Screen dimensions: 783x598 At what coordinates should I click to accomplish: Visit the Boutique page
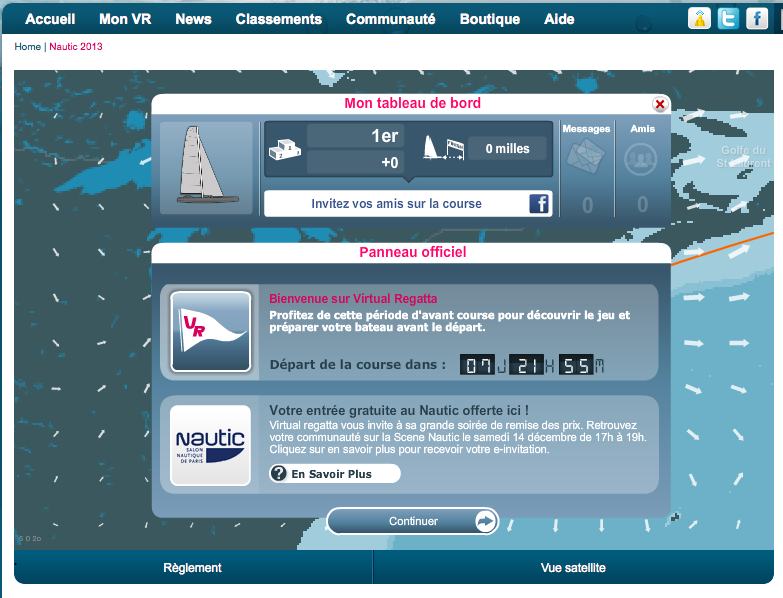[490, 19]
